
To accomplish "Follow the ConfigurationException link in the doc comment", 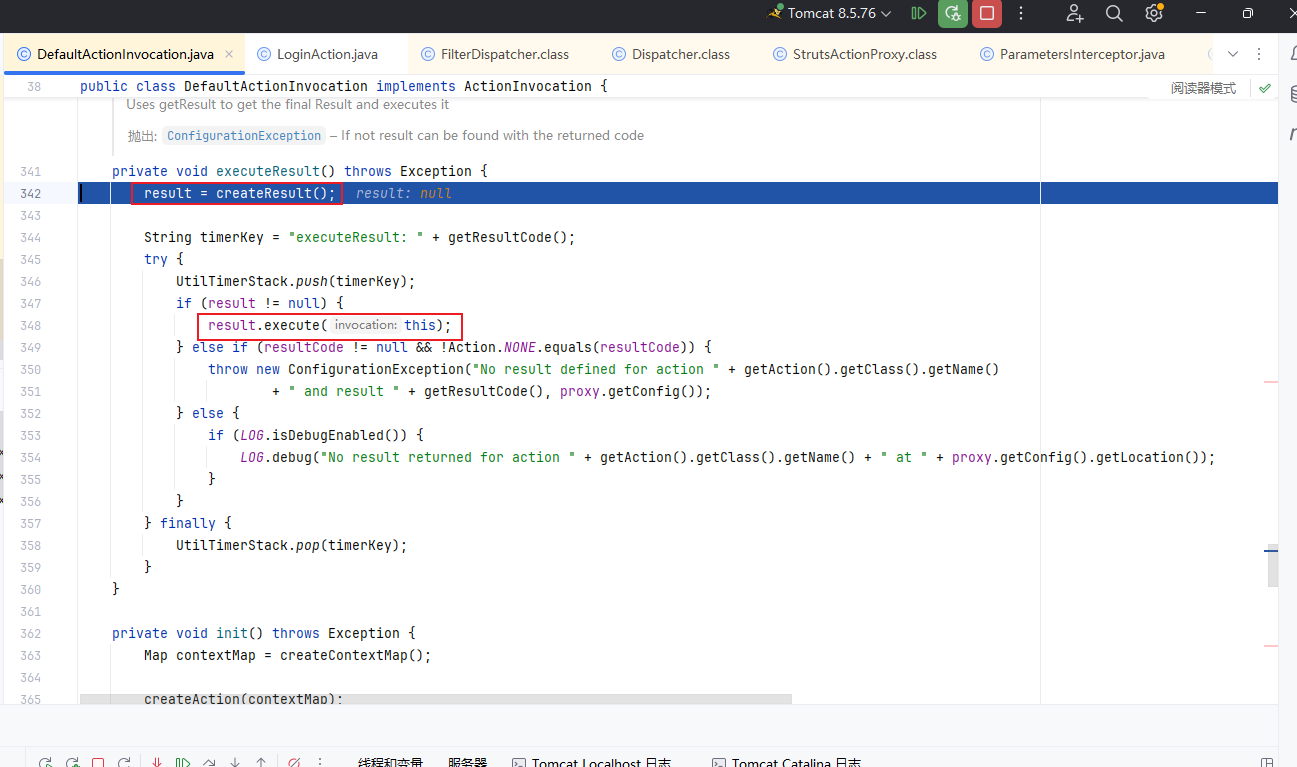I will 244,136.
